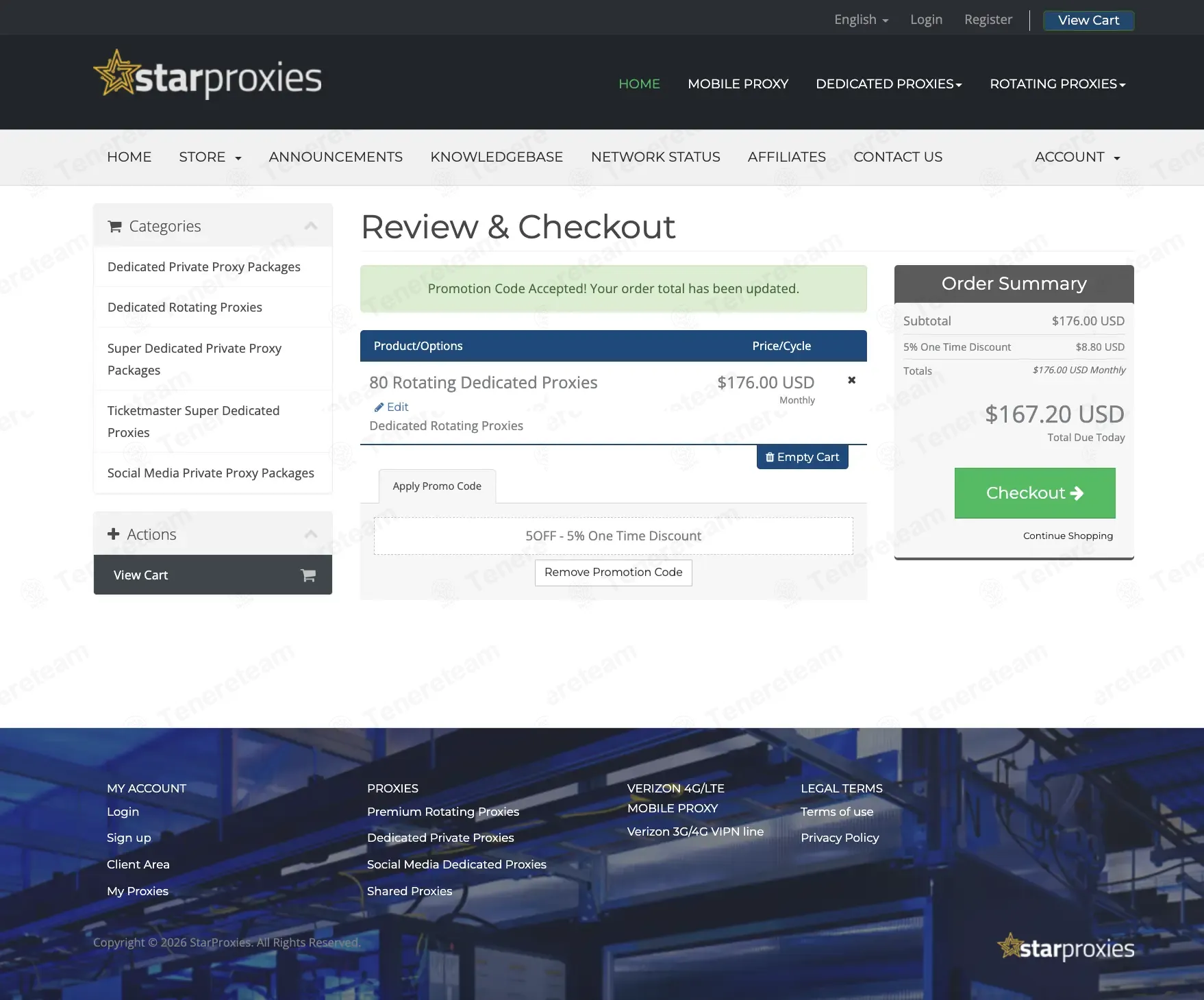The height and width of the screenshot is (1000, 1204).
Task: Click the starproxies logo in the footer
Action: tap(1066, 948)
